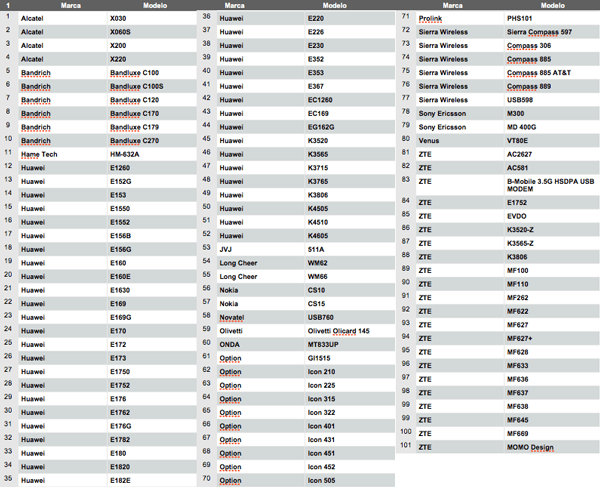The height and width of the screenshot is (487, 600).
Task: Select the E1550 model cell
Action: (x=152, y=208)
